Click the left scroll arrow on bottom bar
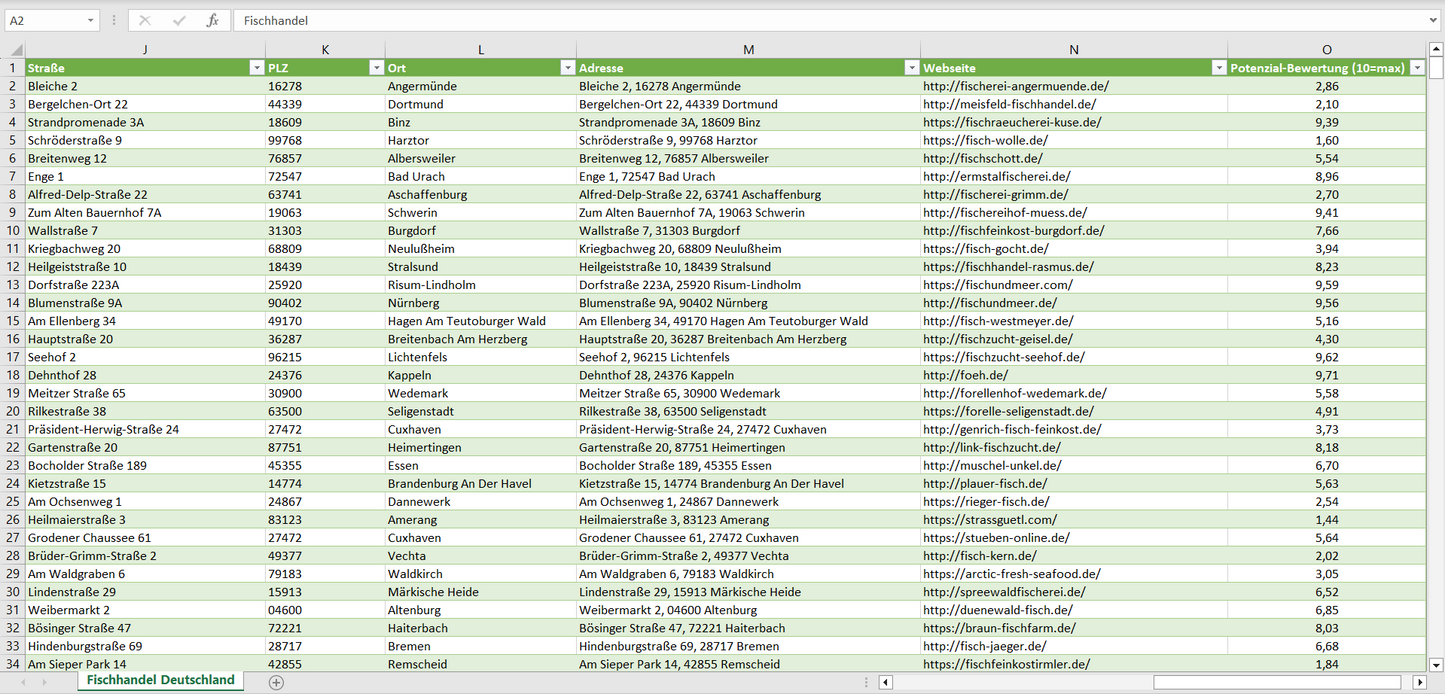Screen dimensions: 1445x694 pos(884,681)
